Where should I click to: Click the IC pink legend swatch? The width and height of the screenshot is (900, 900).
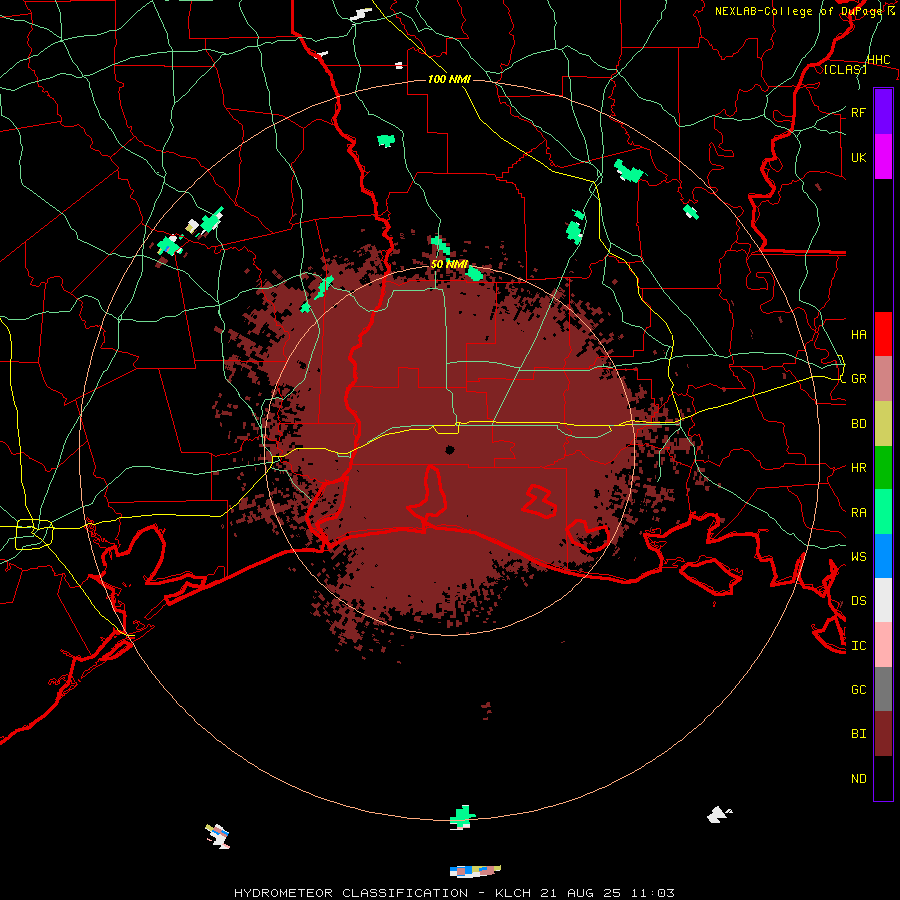(x=883, y=645)
